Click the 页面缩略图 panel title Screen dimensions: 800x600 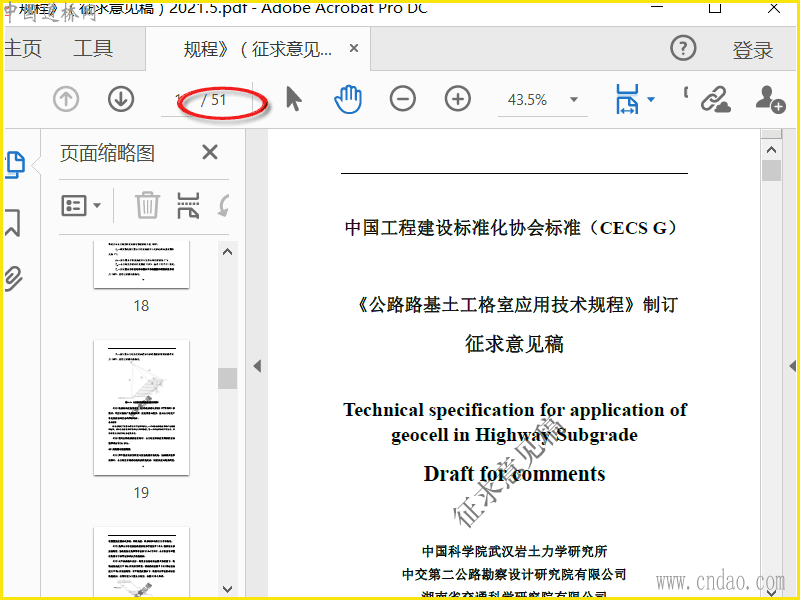point(107,153)
